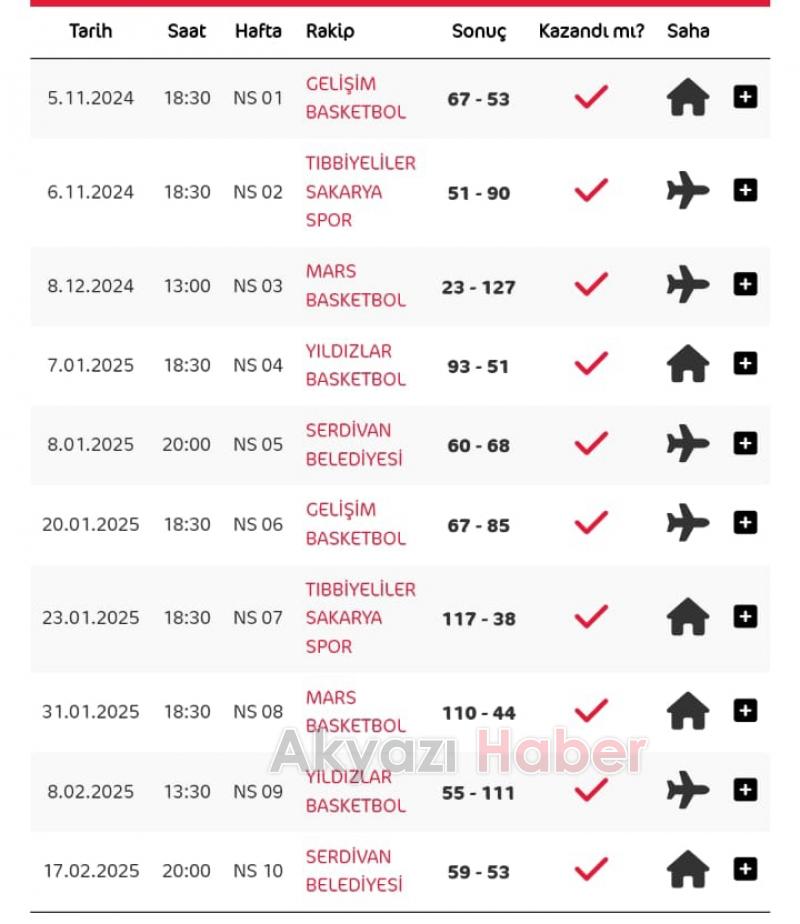Click the Tarih column header
The width and height of the screenshot is (800, 924).
pyautogui.click(x=91, y=31)
